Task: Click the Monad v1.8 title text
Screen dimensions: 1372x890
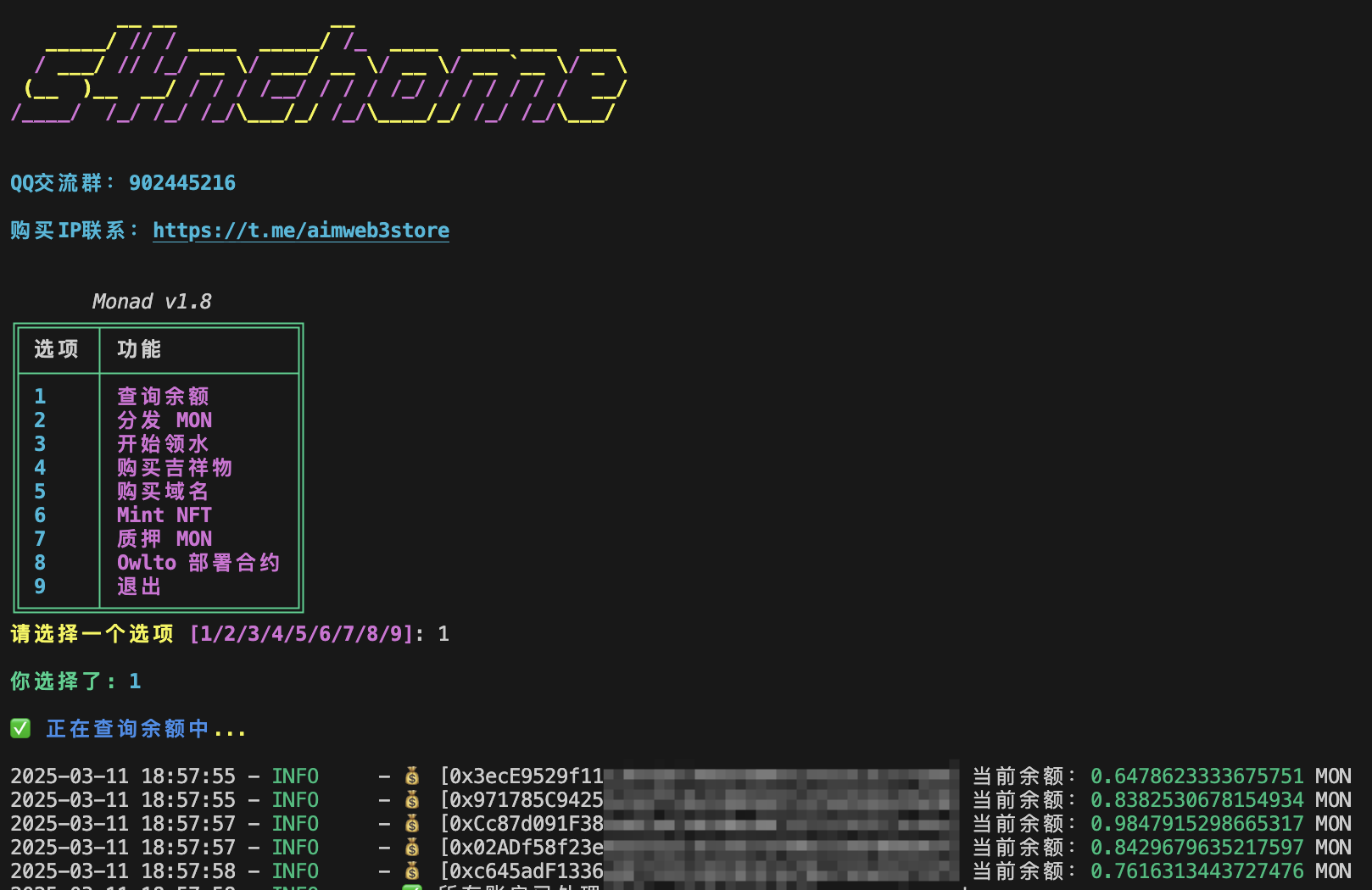Action: coord(152,302)
